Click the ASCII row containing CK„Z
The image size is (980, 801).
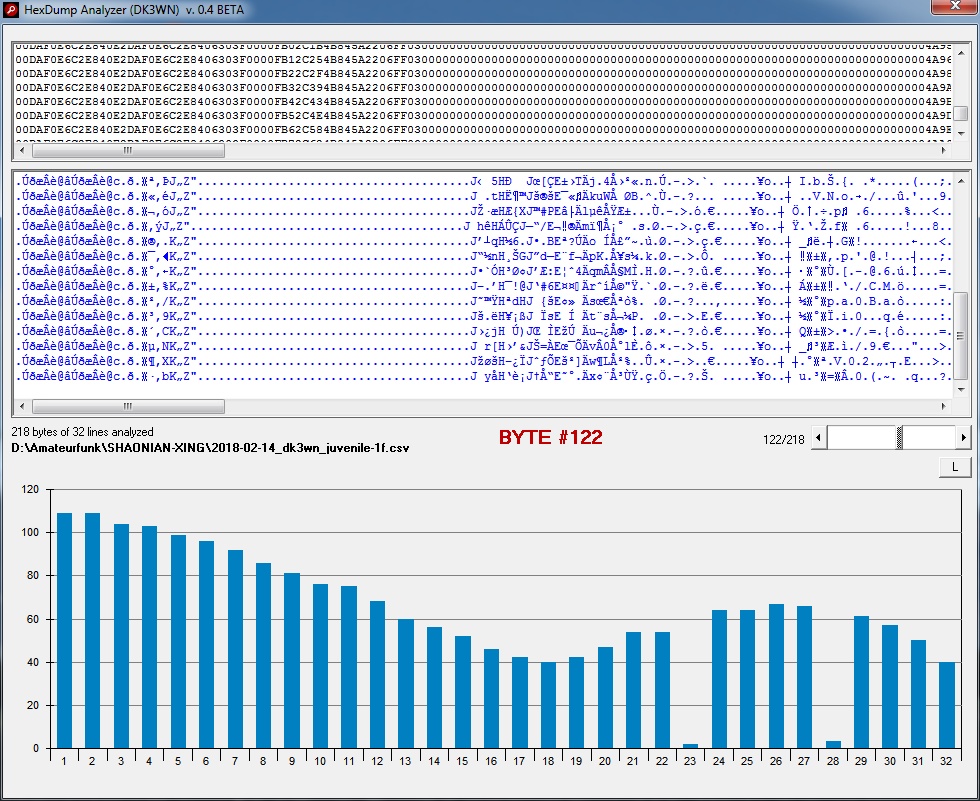pos(483,331)
